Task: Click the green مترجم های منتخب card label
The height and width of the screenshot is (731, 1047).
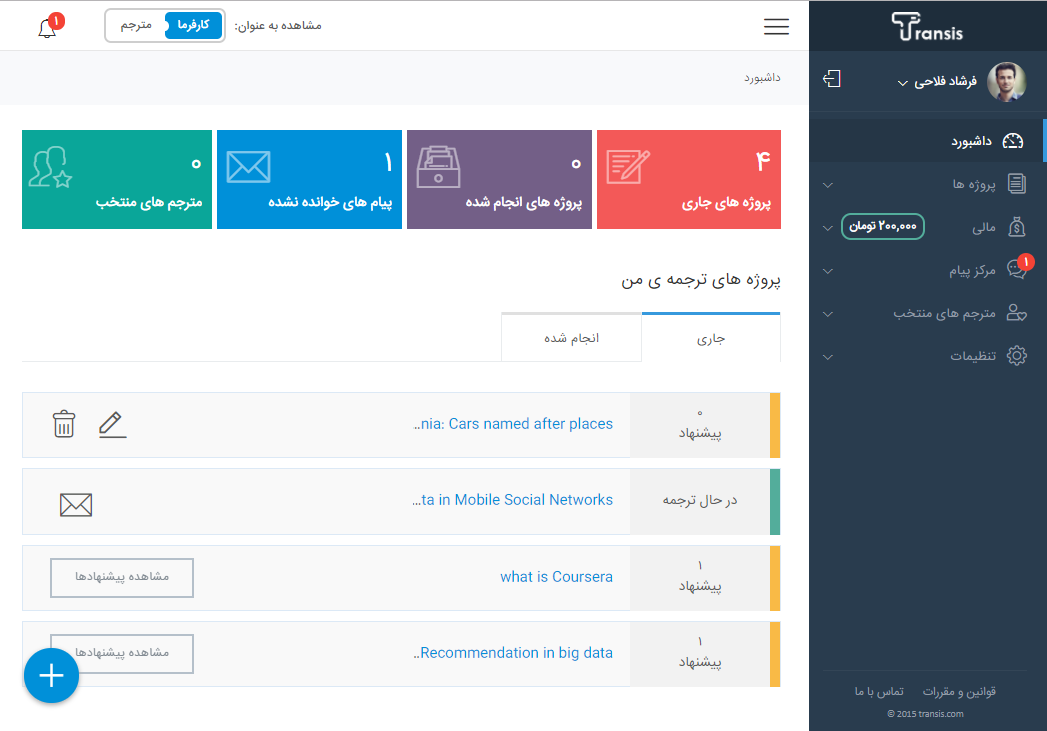Action: [149, 202]
